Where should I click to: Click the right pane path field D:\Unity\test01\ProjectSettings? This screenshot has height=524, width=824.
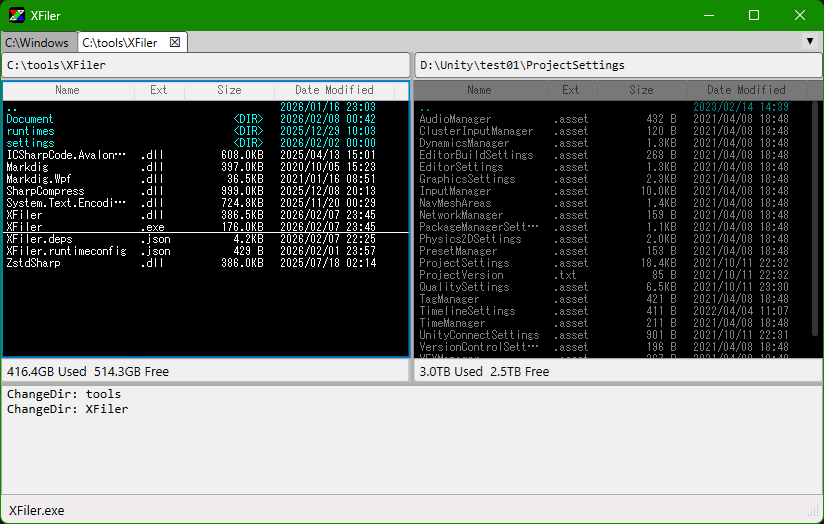tap(619, 65)
